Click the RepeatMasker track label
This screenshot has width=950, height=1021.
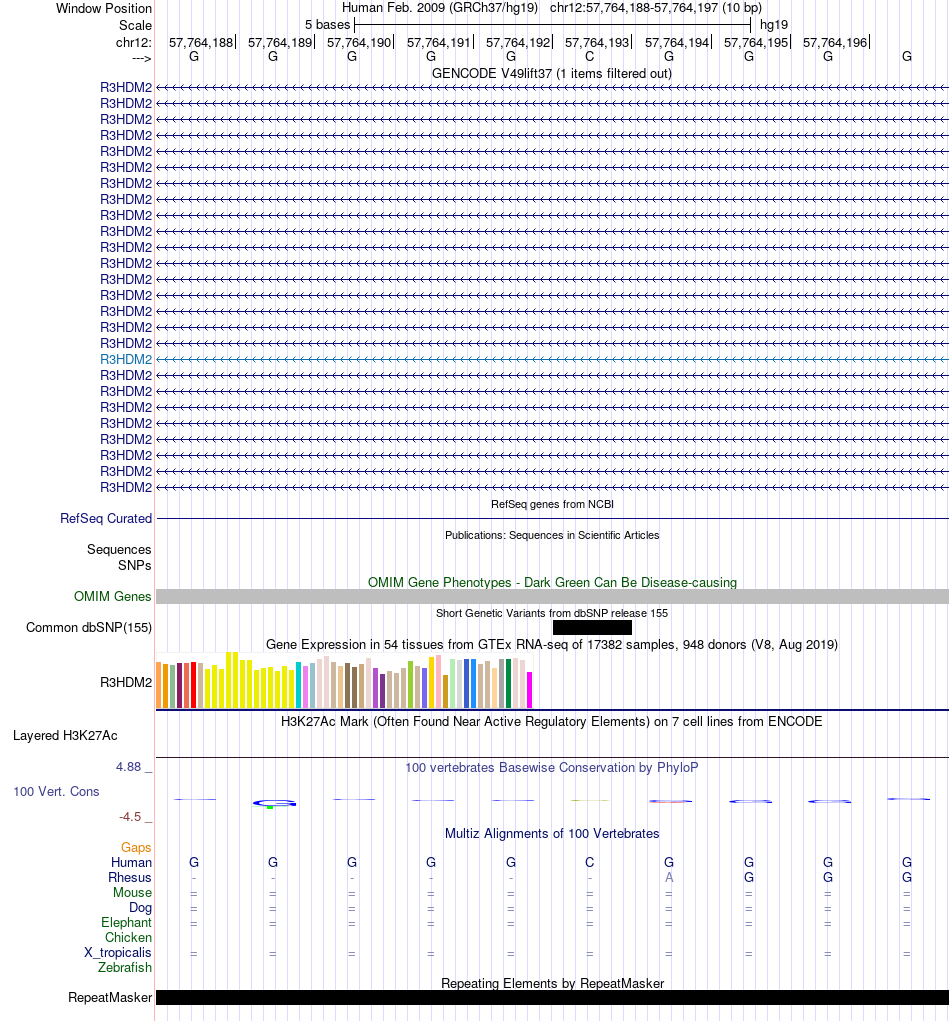[110, 998]
